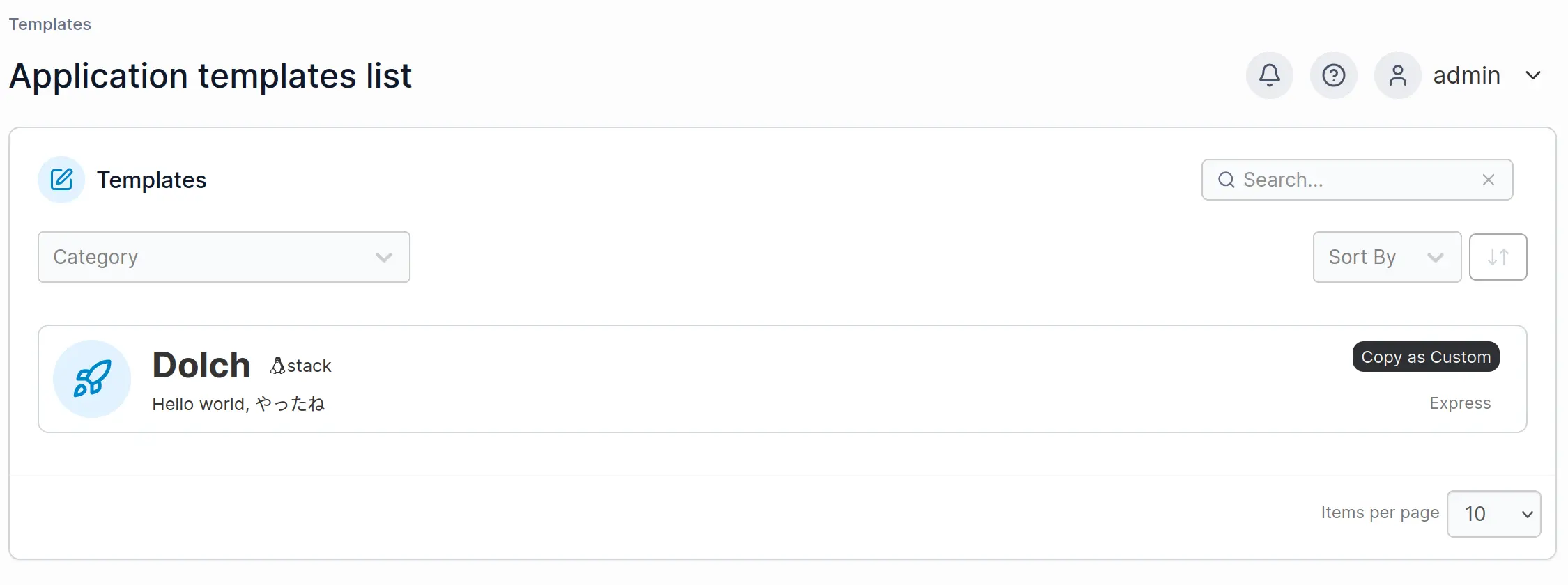Click the admin user avatar icon
Image resolution: width=1568 pixels, height=585 pixels.
coord(1397,75)
